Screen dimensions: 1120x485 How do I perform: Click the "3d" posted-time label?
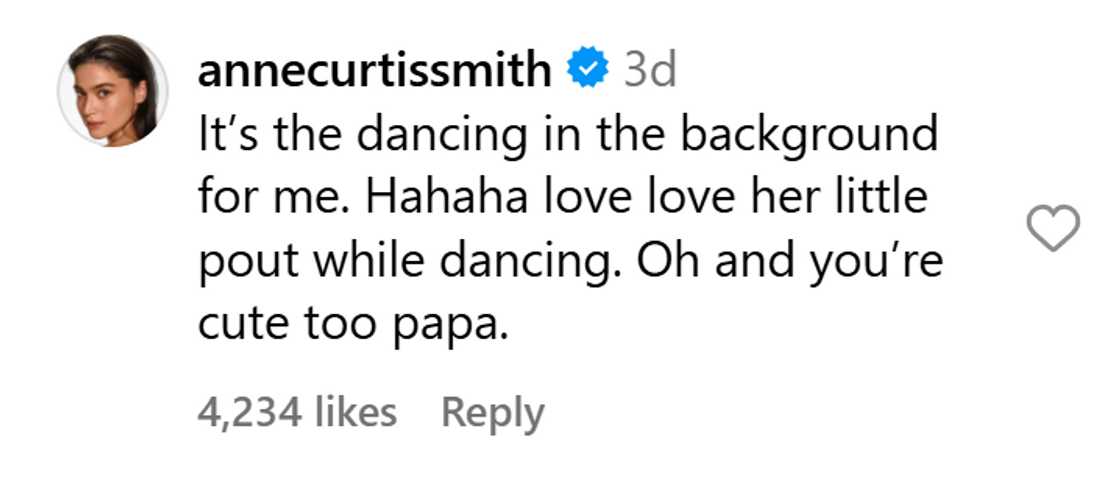coord(650,70)
